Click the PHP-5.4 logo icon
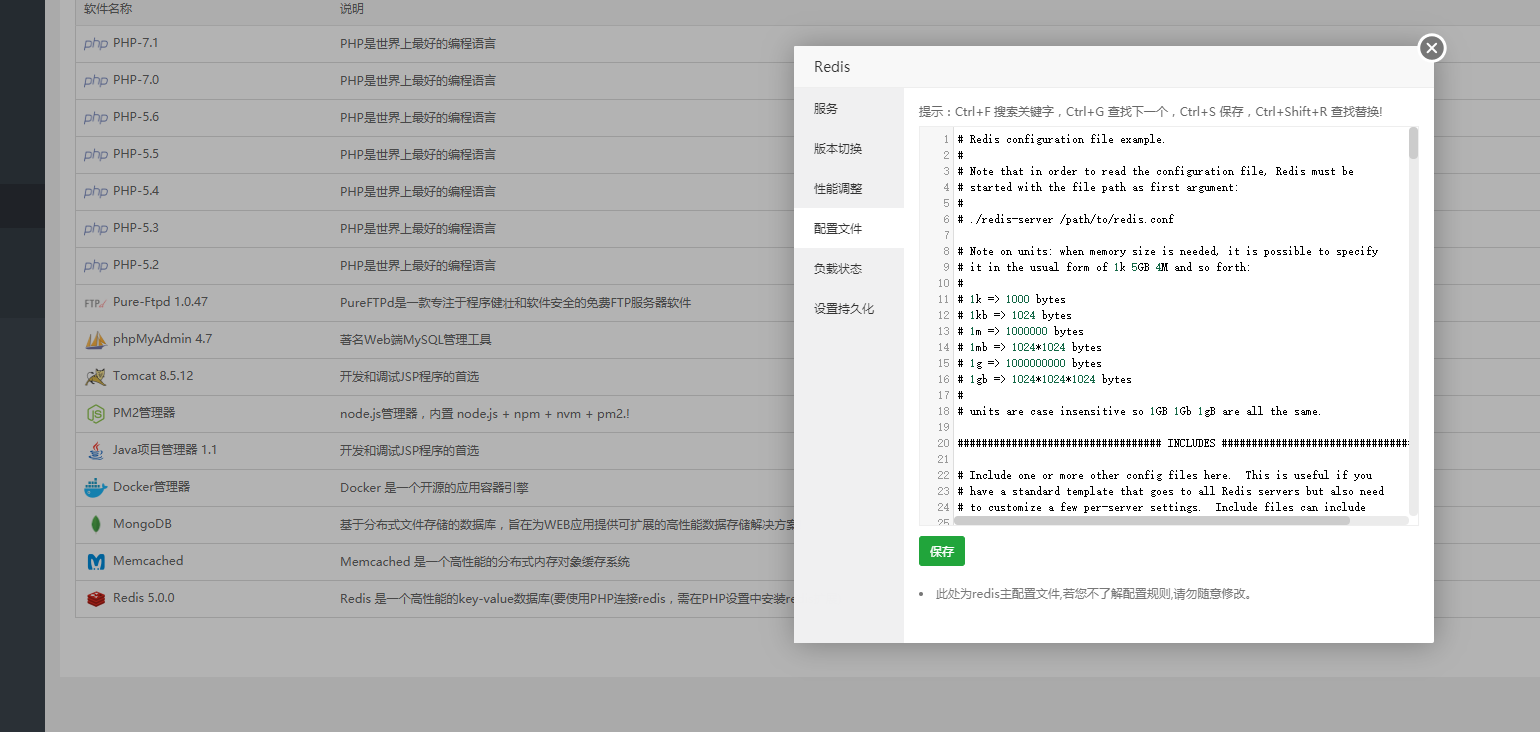Viewport: 1540px width, 732px height. pos(96,191)
